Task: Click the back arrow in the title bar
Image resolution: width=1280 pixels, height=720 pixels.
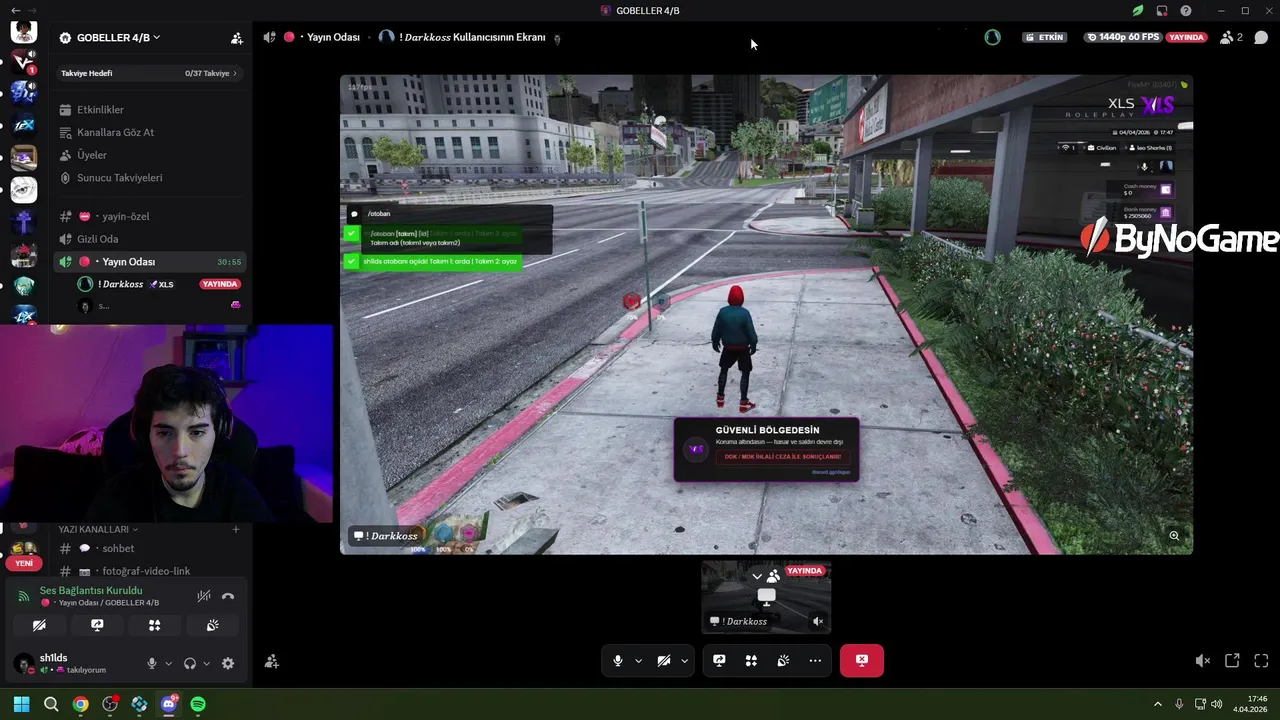Action: coord(15,11)
